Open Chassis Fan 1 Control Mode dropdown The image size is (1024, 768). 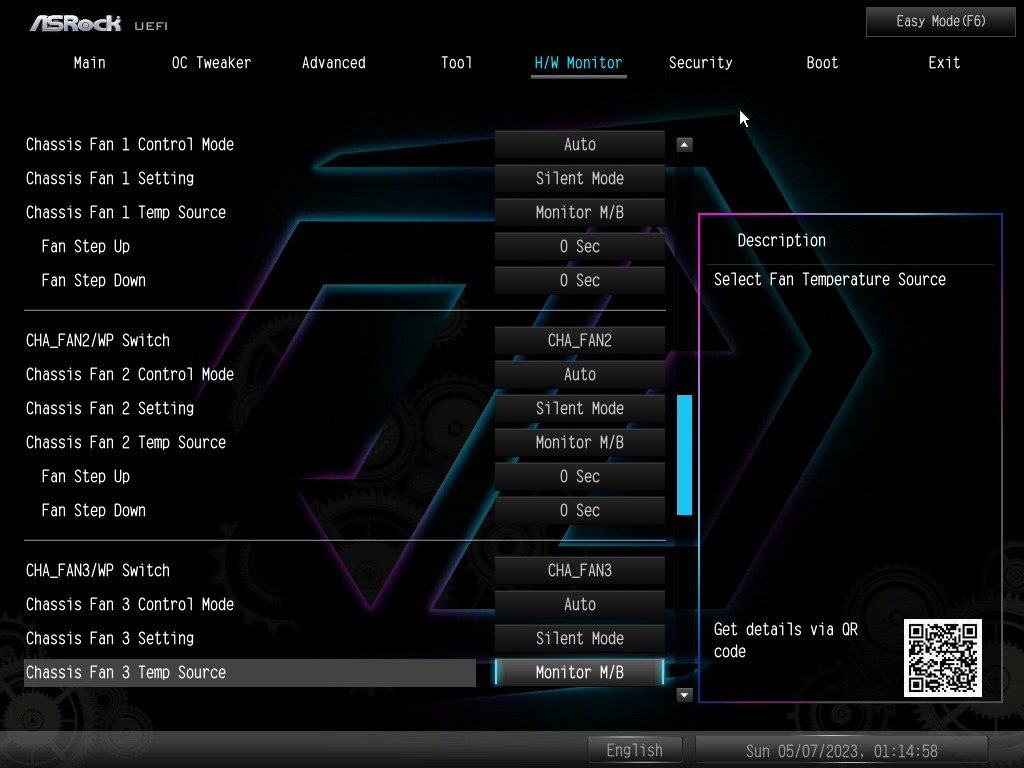coord(579,145)
